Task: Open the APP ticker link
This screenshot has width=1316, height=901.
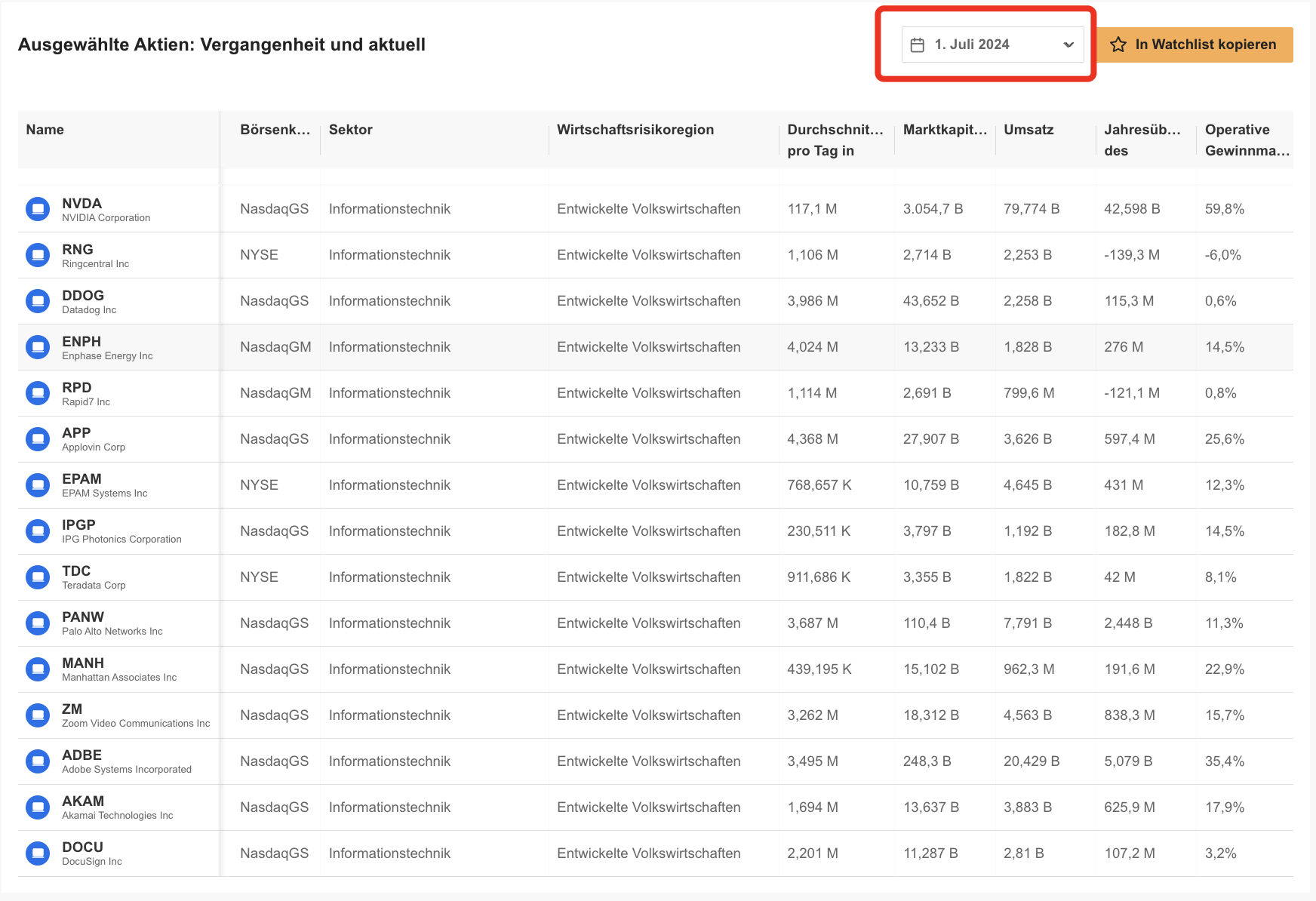Action: (76, 433)
